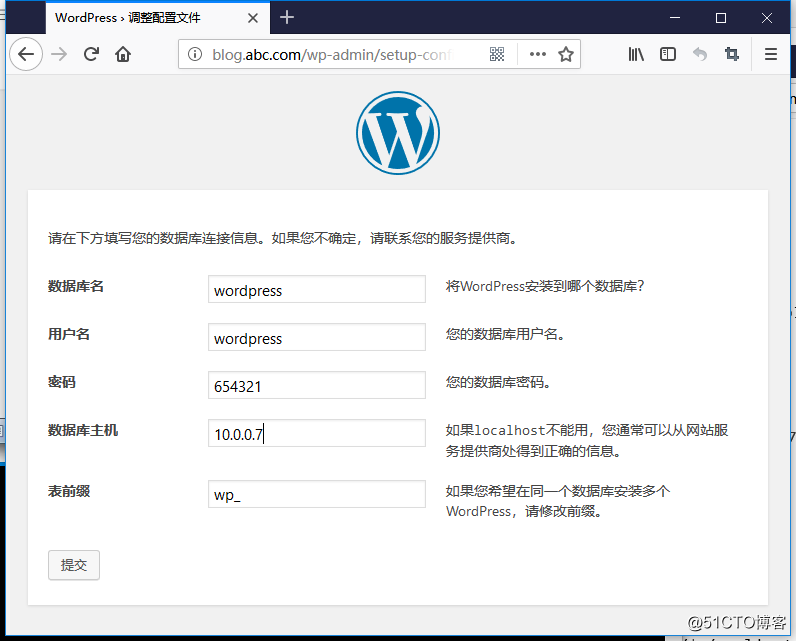Open the browser home page
The width and height of the screenshot is (796, 641).
(x=123, y=54)
